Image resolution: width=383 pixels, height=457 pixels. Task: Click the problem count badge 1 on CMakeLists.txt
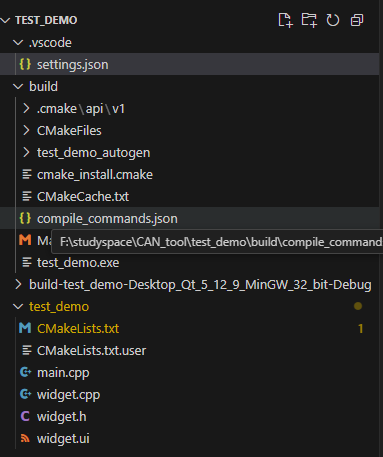tap(360, 329)
